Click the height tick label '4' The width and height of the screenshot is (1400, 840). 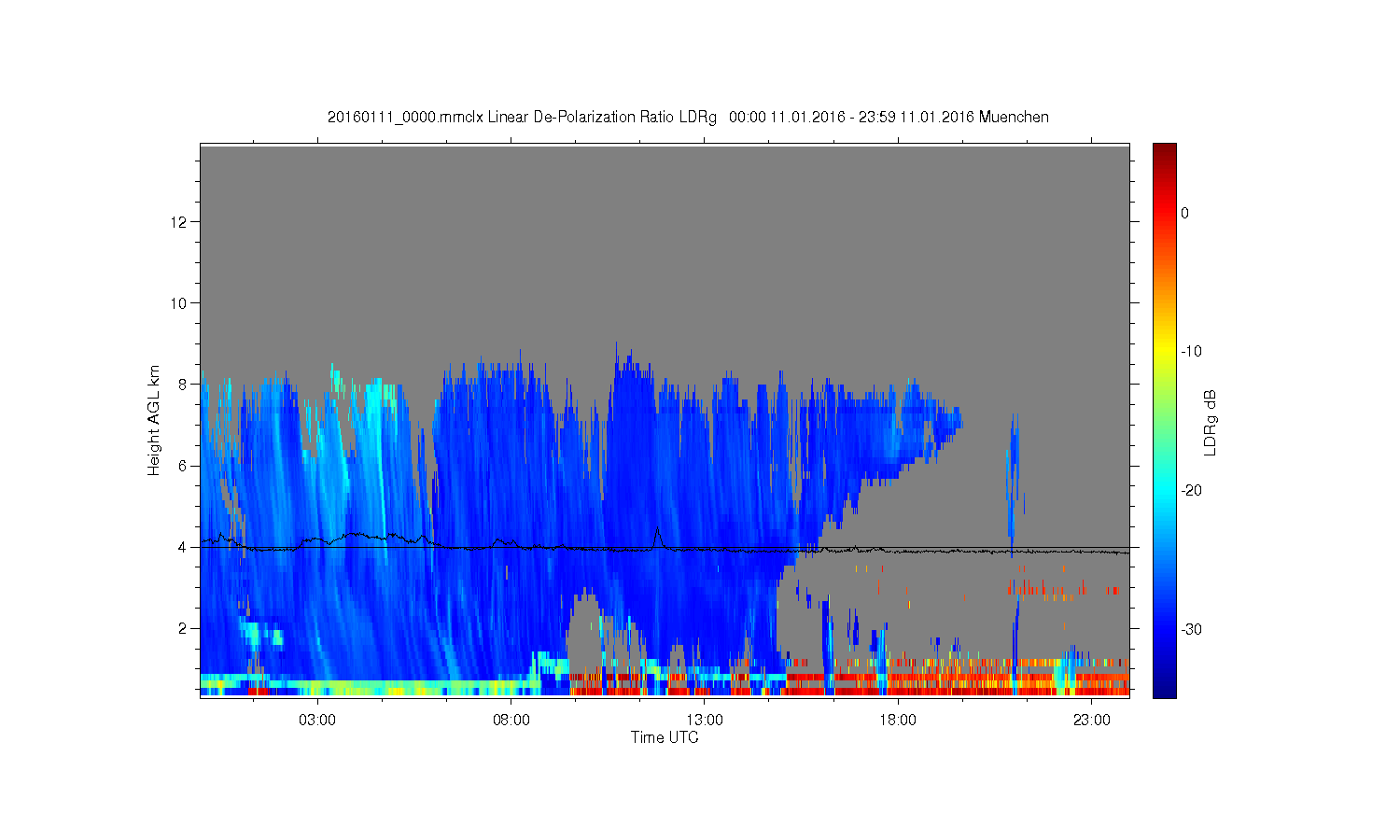[184, 547]
